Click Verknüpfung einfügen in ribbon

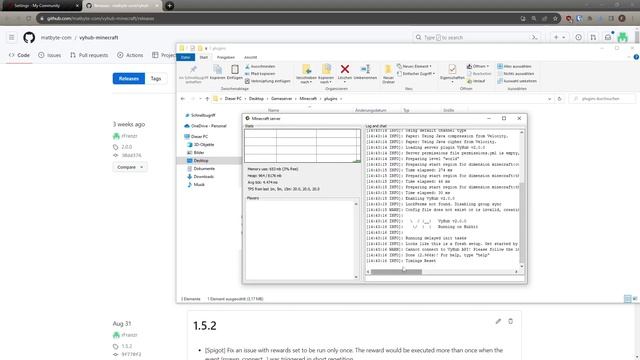pos(268,81)
